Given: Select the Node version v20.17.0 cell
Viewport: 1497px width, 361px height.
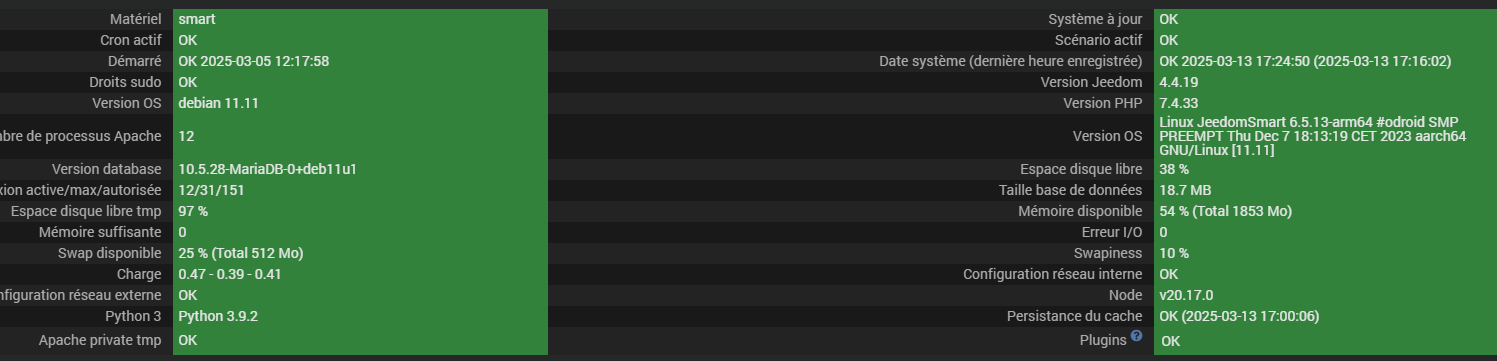Looking at the screenshot, I should [x=1325, y=295].
